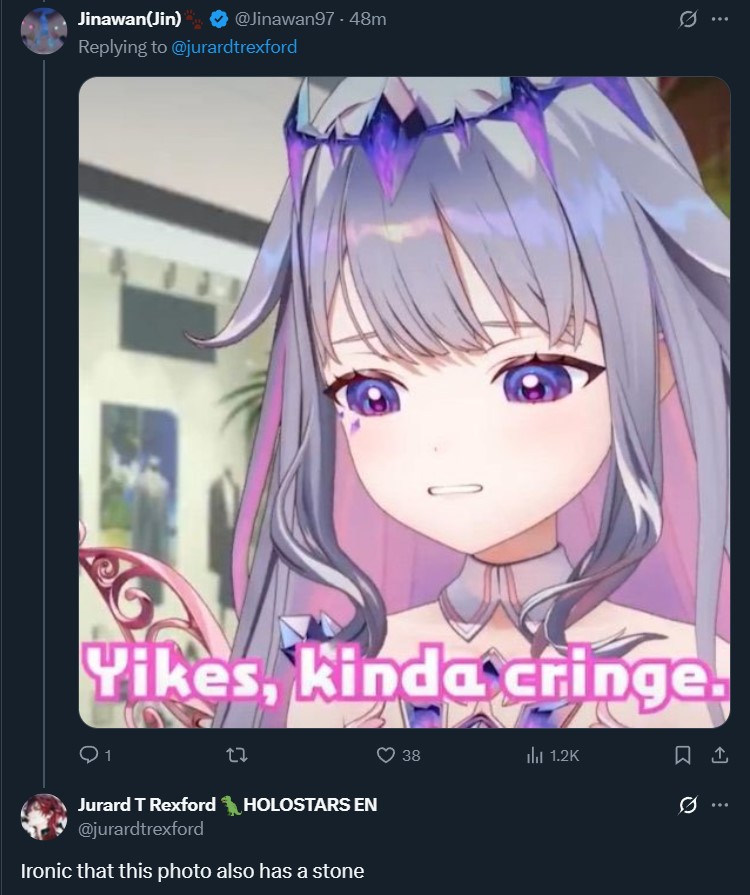Click Jurard T Rexford HOLOSTARS EN name

coord(227,804)
